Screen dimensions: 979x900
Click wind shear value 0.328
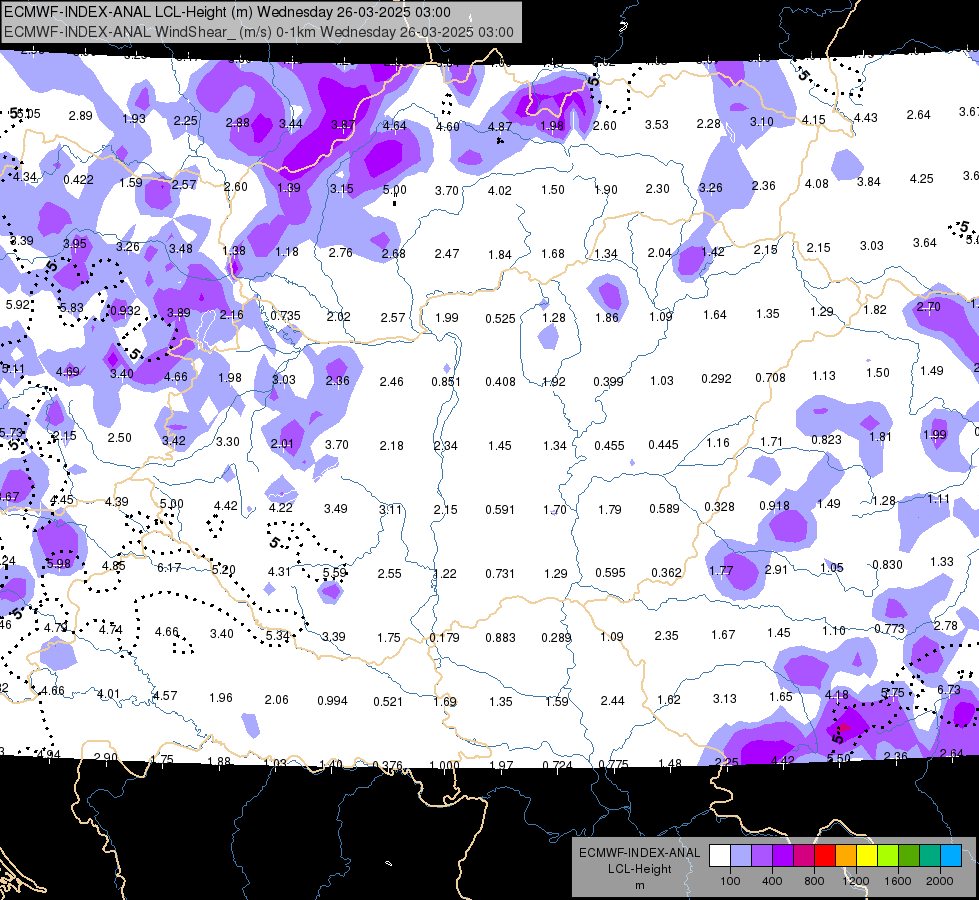tap(719, 507)
